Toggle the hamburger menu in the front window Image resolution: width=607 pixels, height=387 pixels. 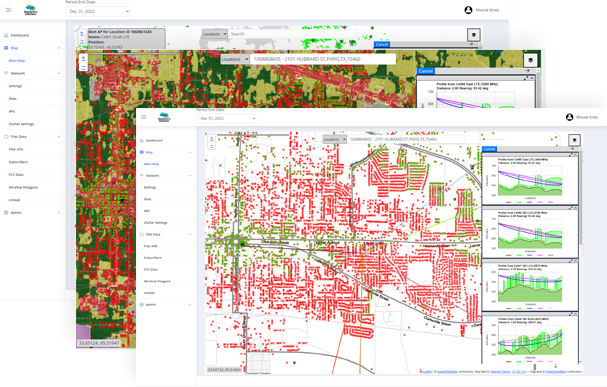(x=144, y=117)
